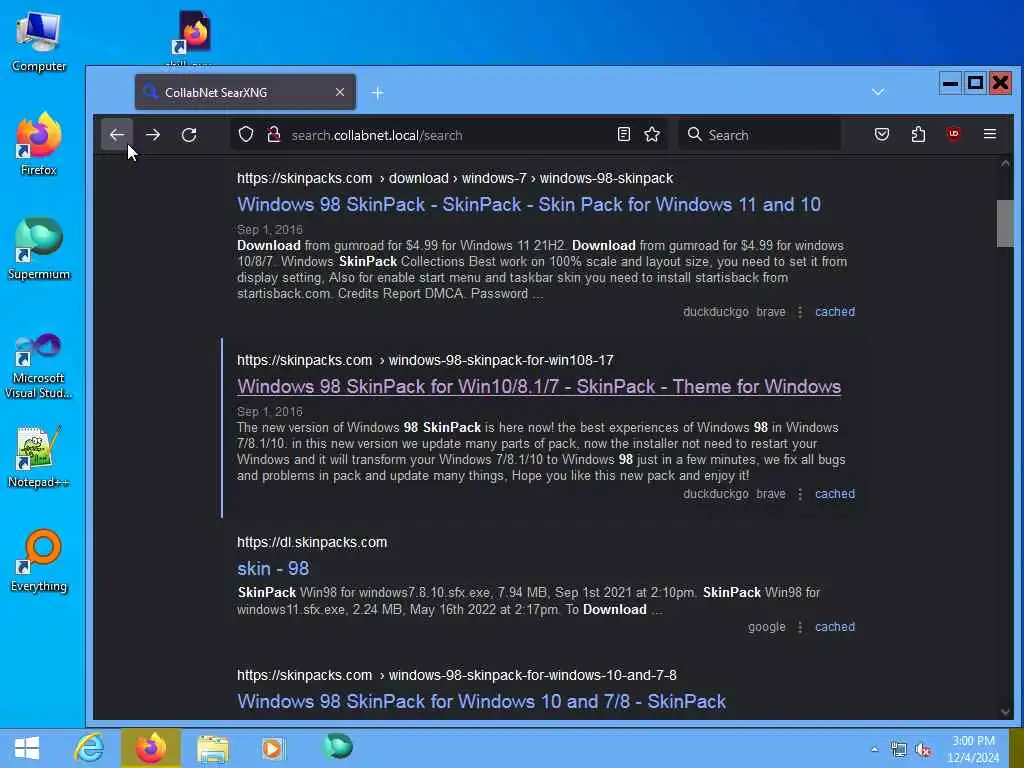Focus the toolbar Search box
Viewport: 1024px width, 768px height.
[x=760, y=135]
